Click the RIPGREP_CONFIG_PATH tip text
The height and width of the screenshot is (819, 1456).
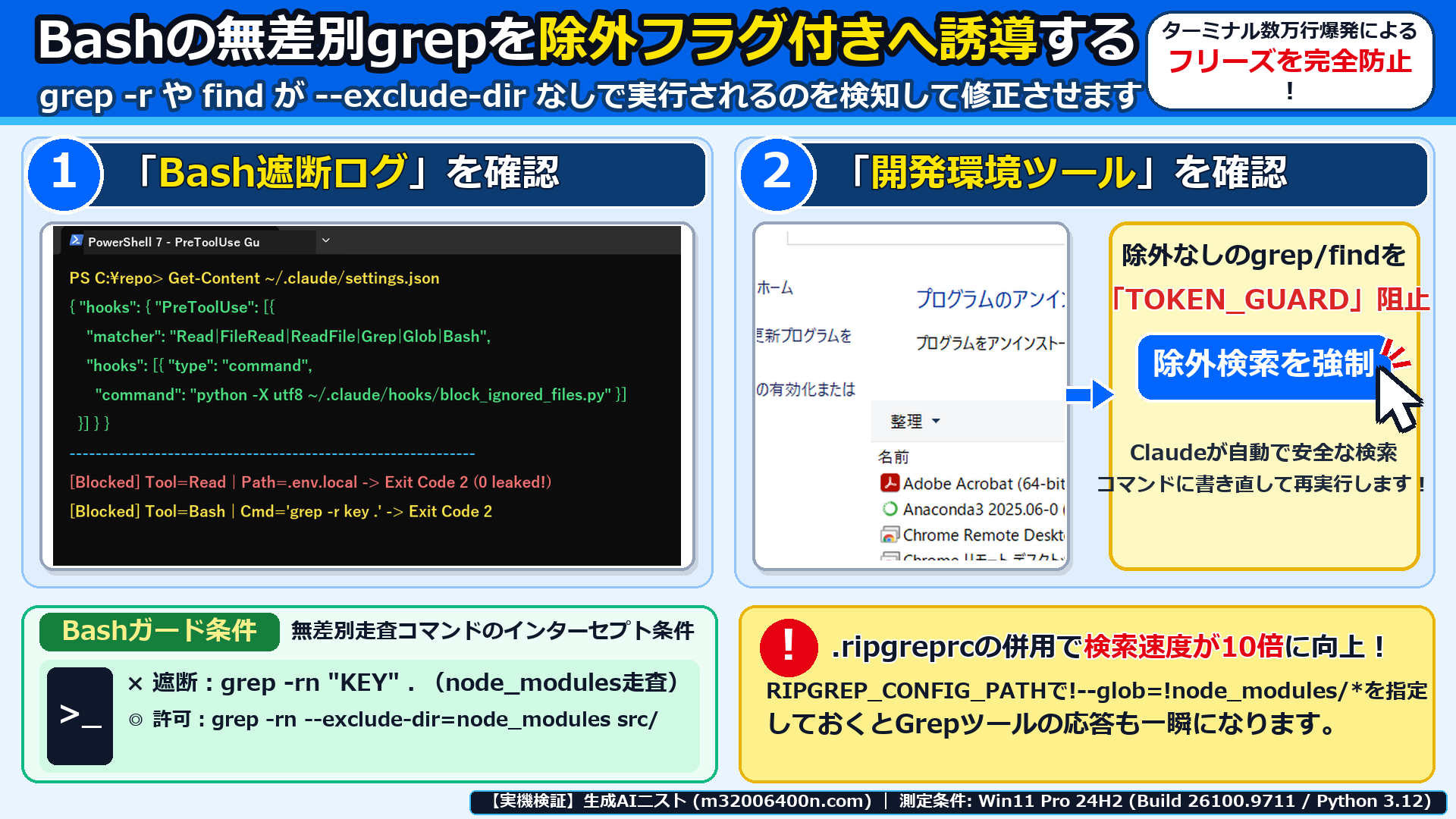point(1097,707)
